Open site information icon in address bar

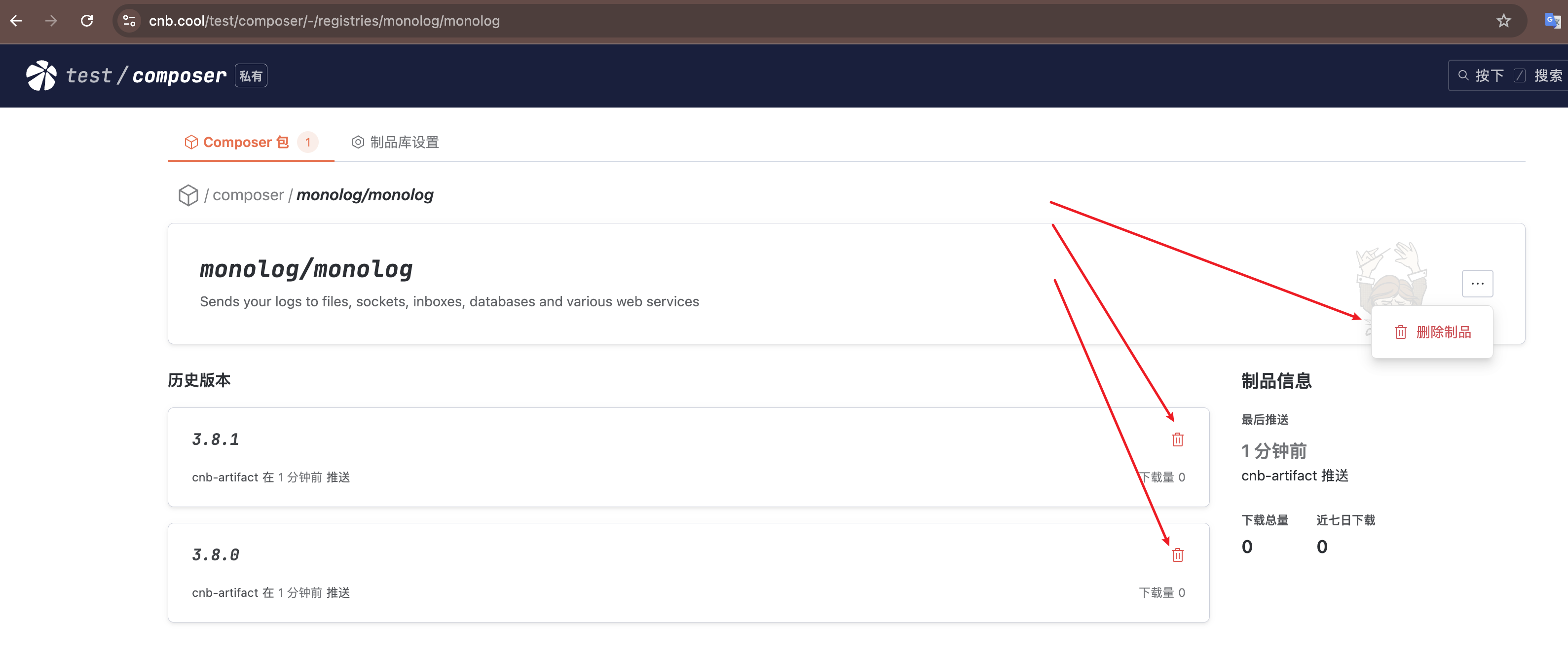129,21
